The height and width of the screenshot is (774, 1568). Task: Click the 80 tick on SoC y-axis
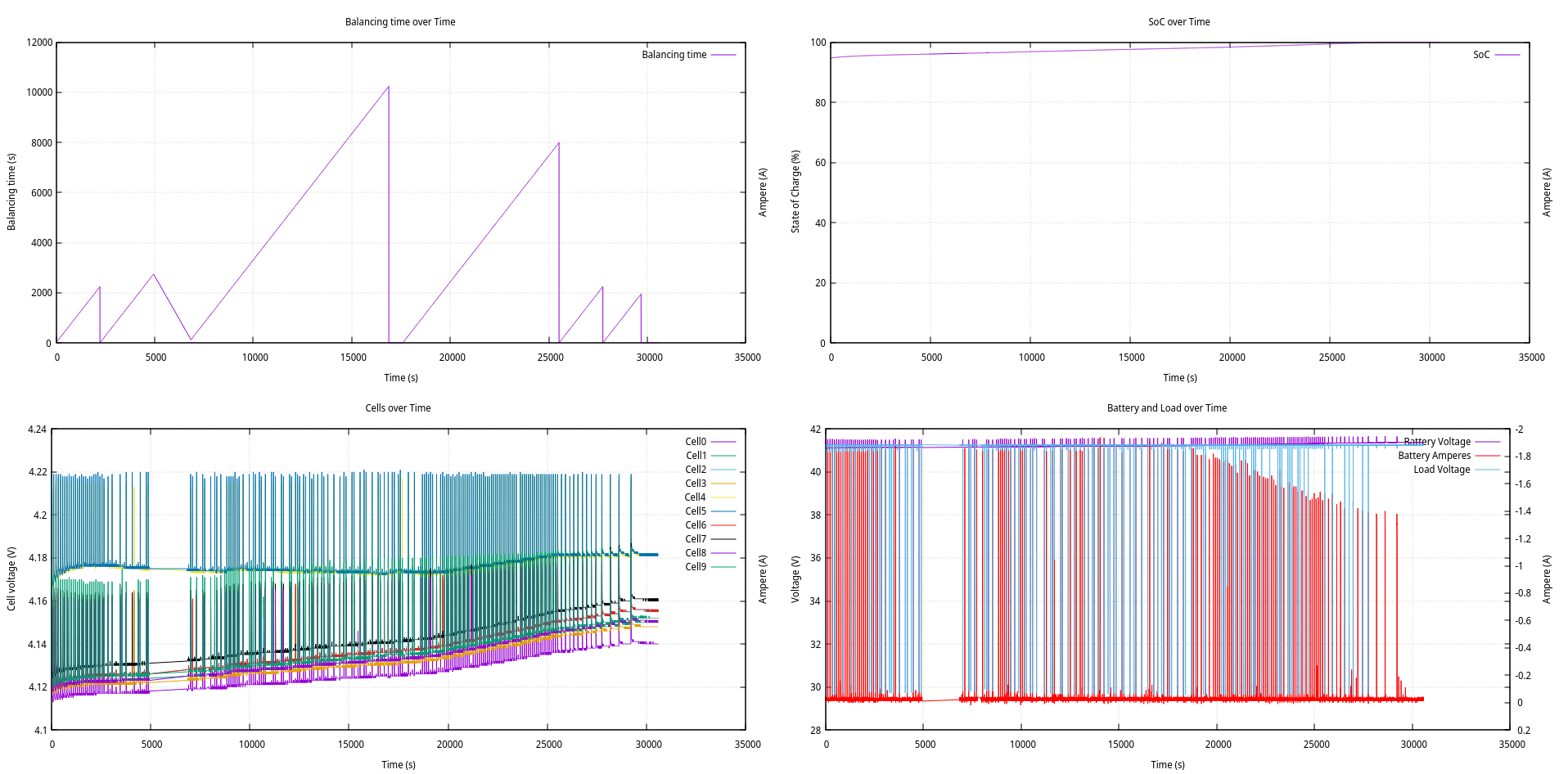pos(821,103)
